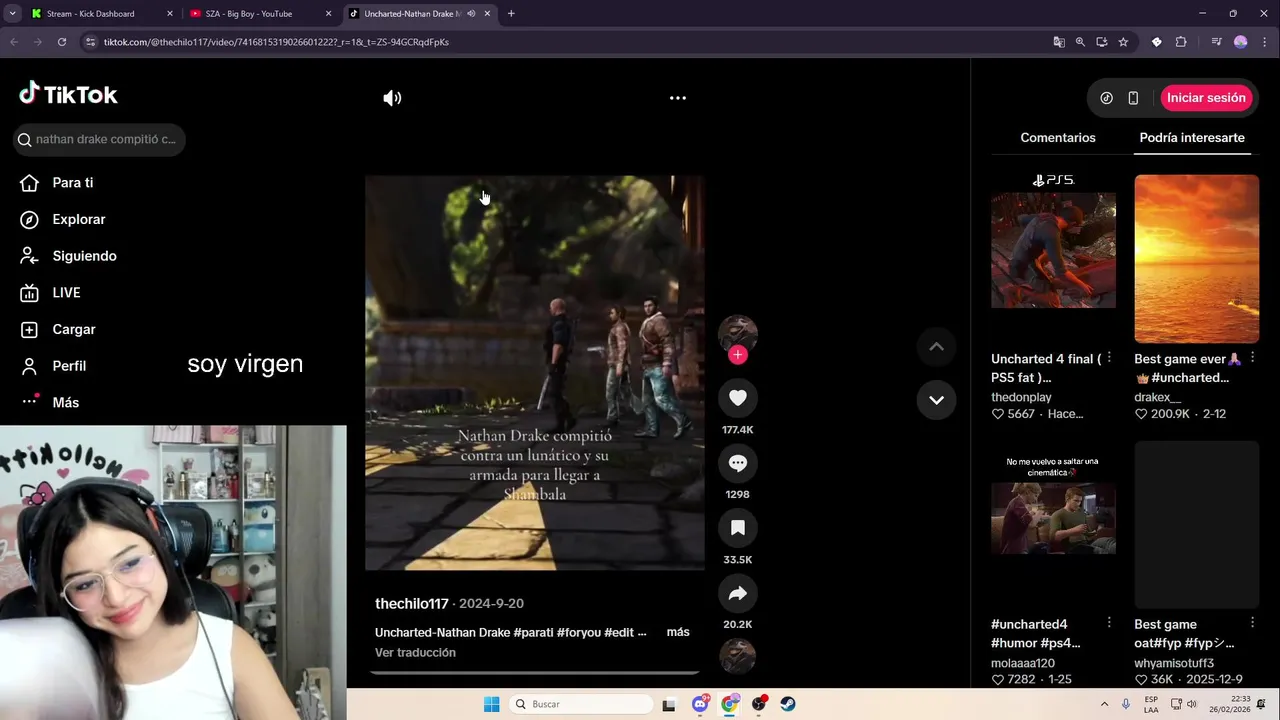Mute the Uncharted-Nathan Drake tab audio

tap(471, 14)
